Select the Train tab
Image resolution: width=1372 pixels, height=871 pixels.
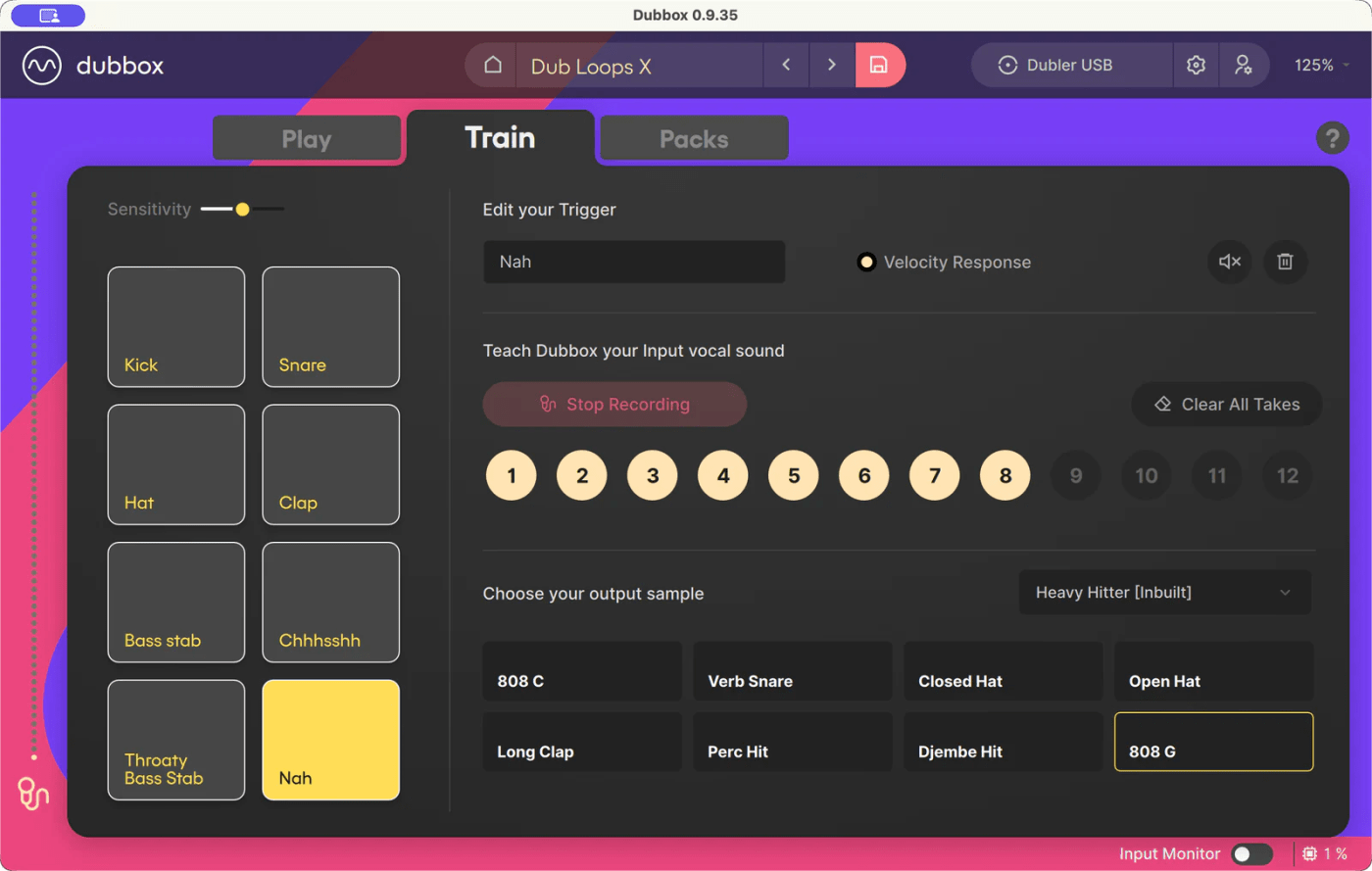pyautogui.click(x=500, y=137)
